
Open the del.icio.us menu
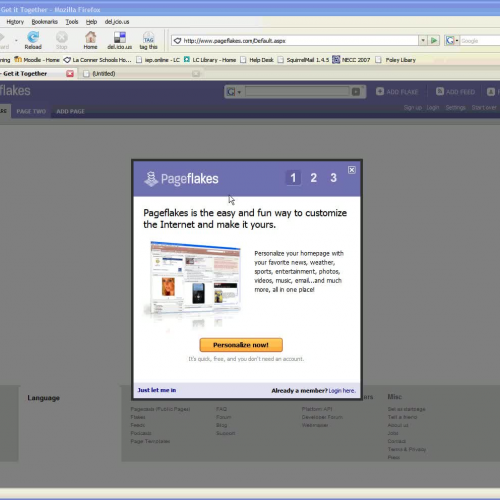click(117, 22)
